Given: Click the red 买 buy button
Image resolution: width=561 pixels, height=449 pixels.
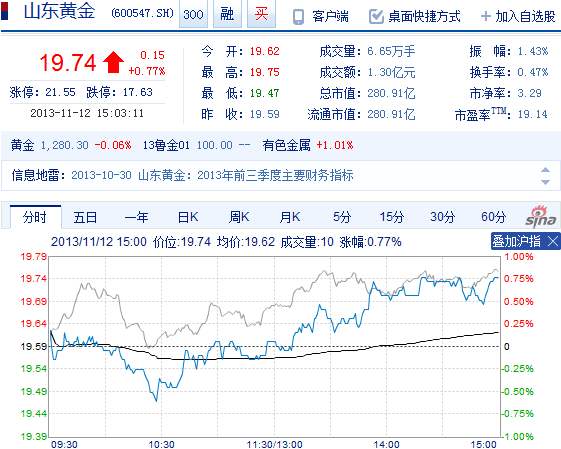Looking at the screenshot, I should pos(262,14).
